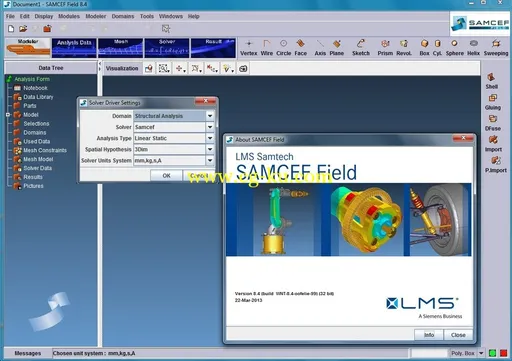This screenshot has height=361, width=512.
Task: Click the Messages button
Action: [x=28, y=353]
